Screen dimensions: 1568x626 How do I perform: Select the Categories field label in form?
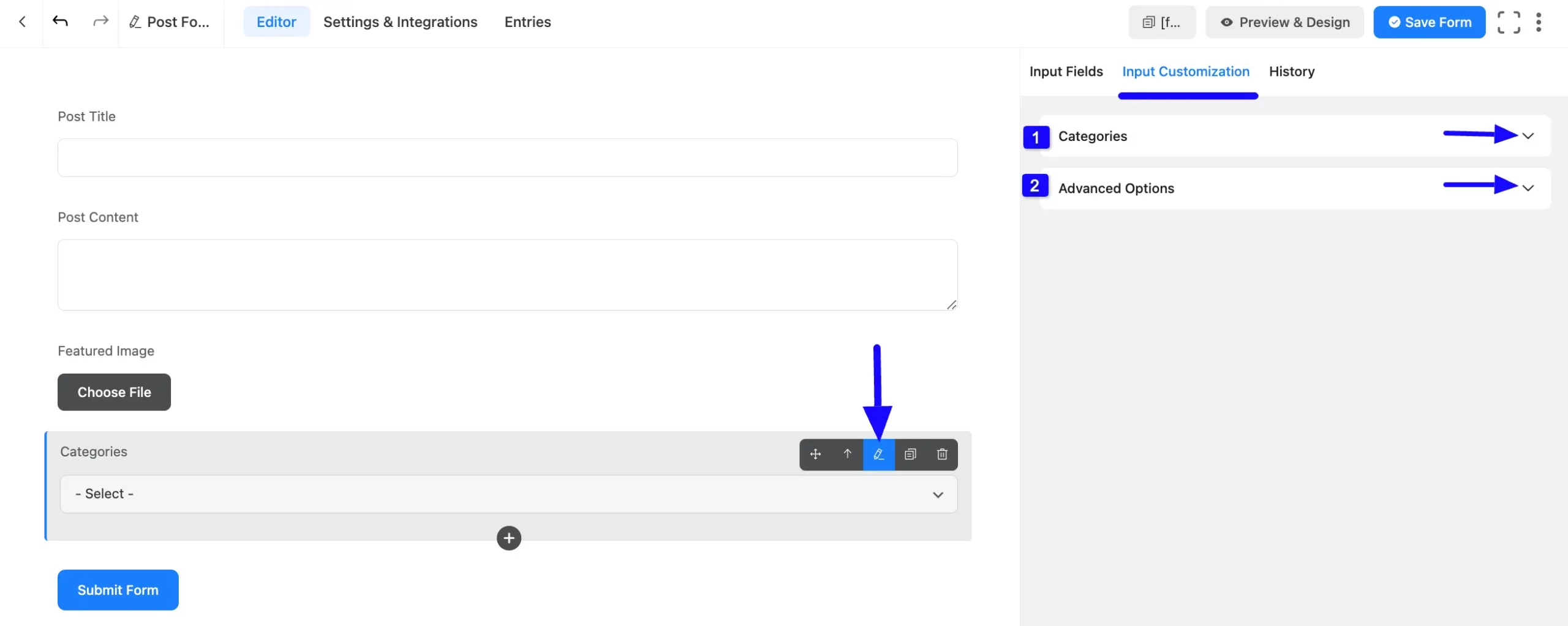tap(94, 451)
